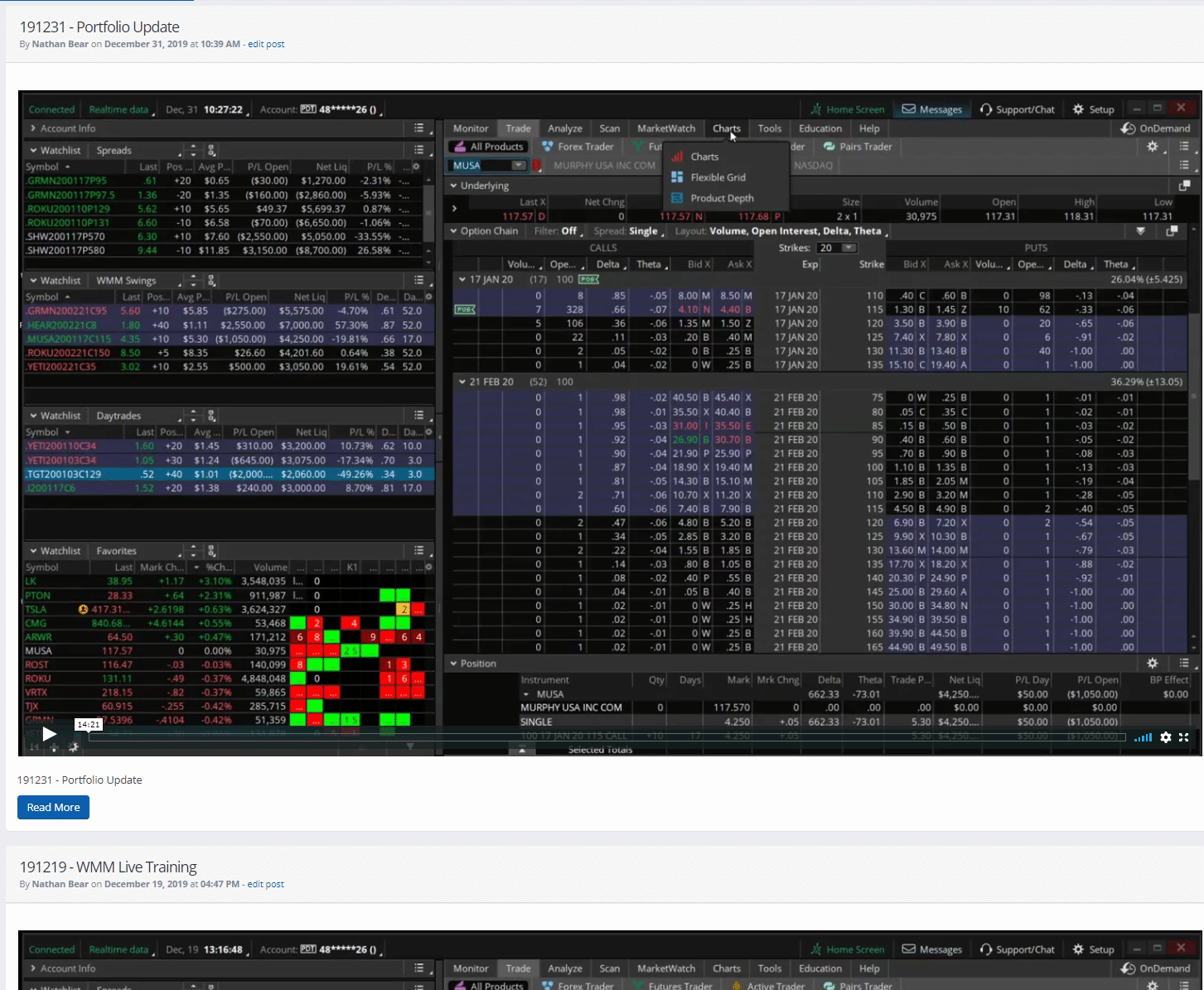Click the Forex Trader icon
Screen dimensions: 1204x990
(x=548, y=147)
